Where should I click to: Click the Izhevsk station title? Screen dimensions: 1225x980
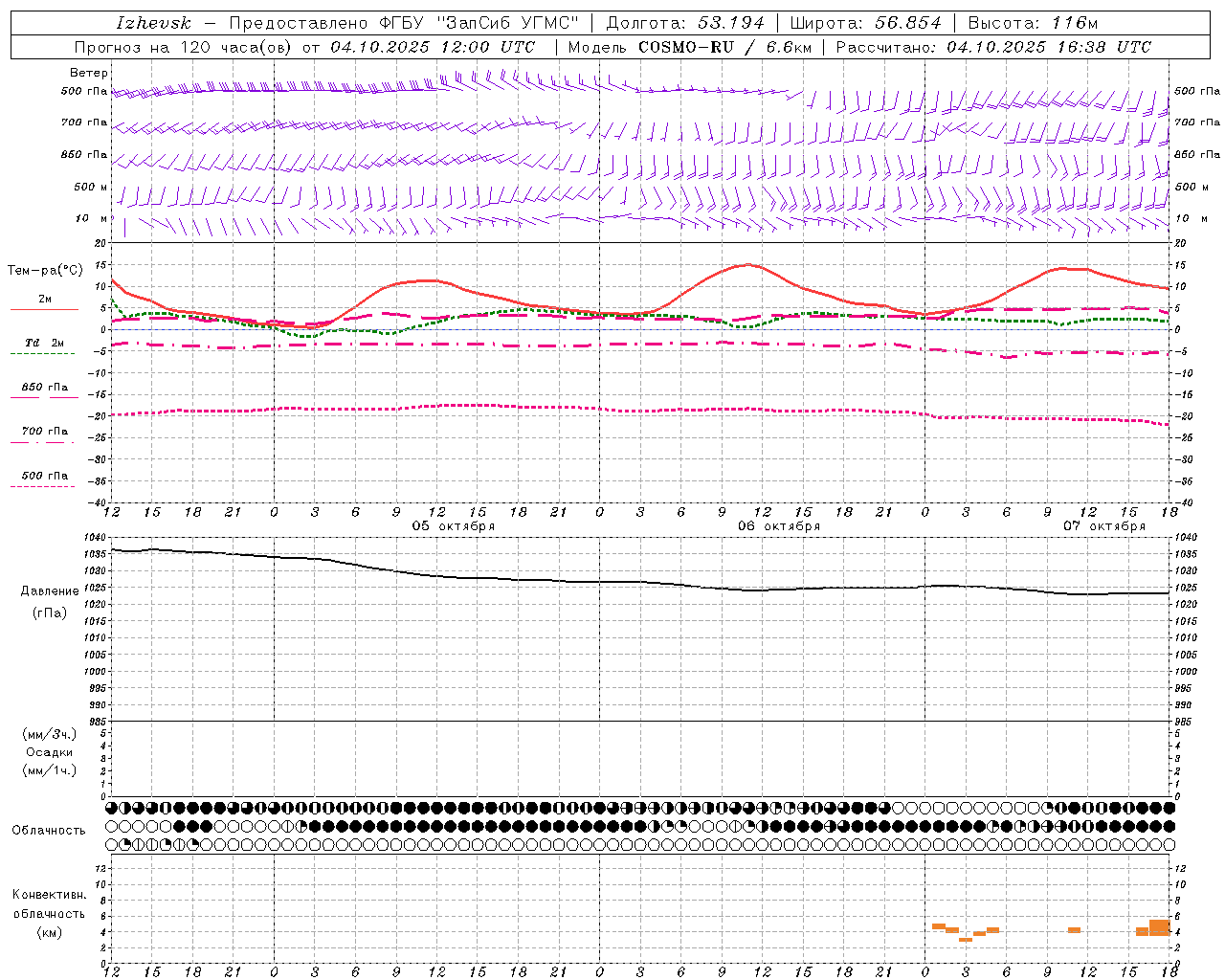[153, 23]
